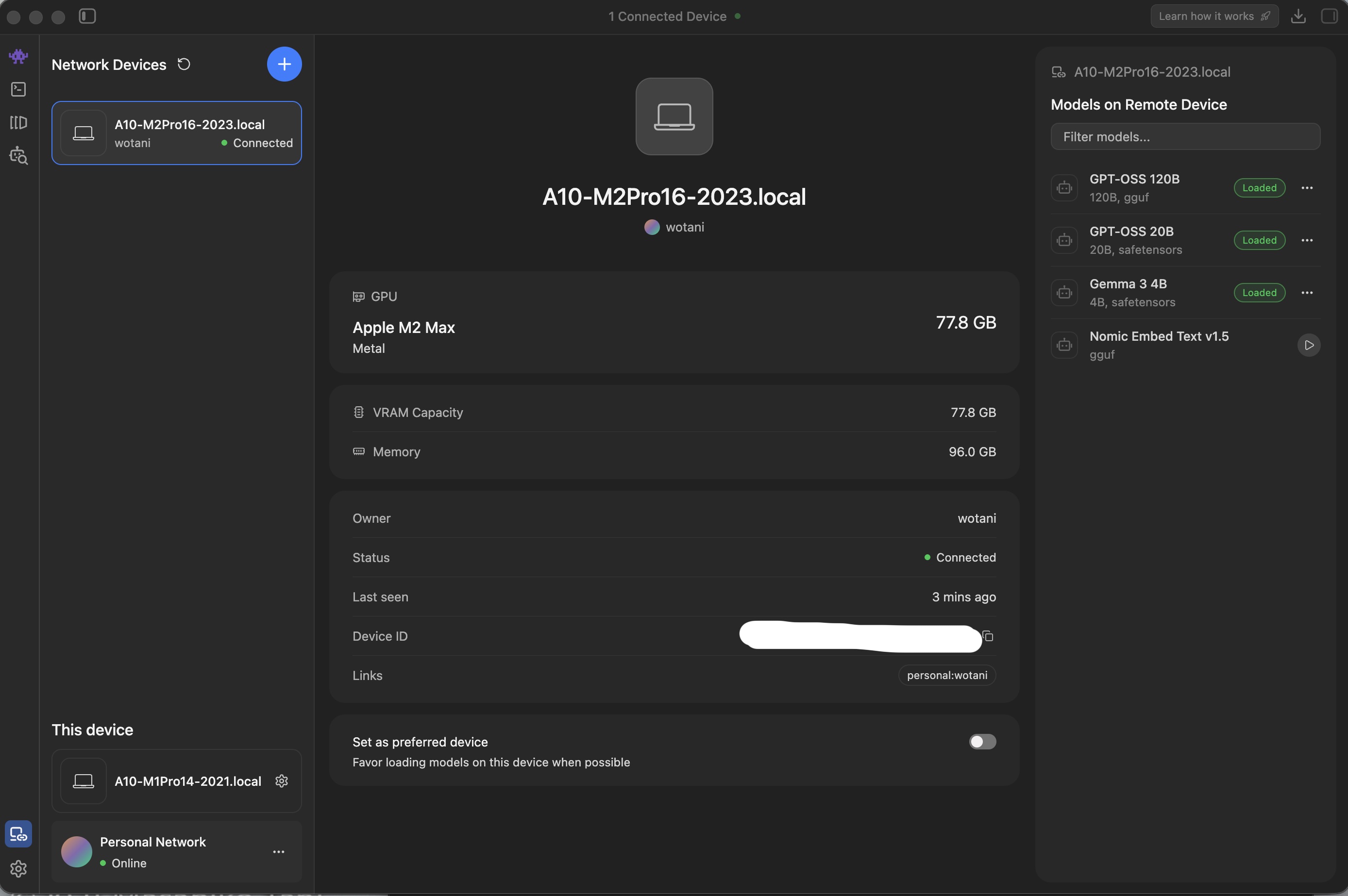Screen dimensions: 1348x896
Task: Open options menu for Gemma 3 4B
Action: [1307, 293]
